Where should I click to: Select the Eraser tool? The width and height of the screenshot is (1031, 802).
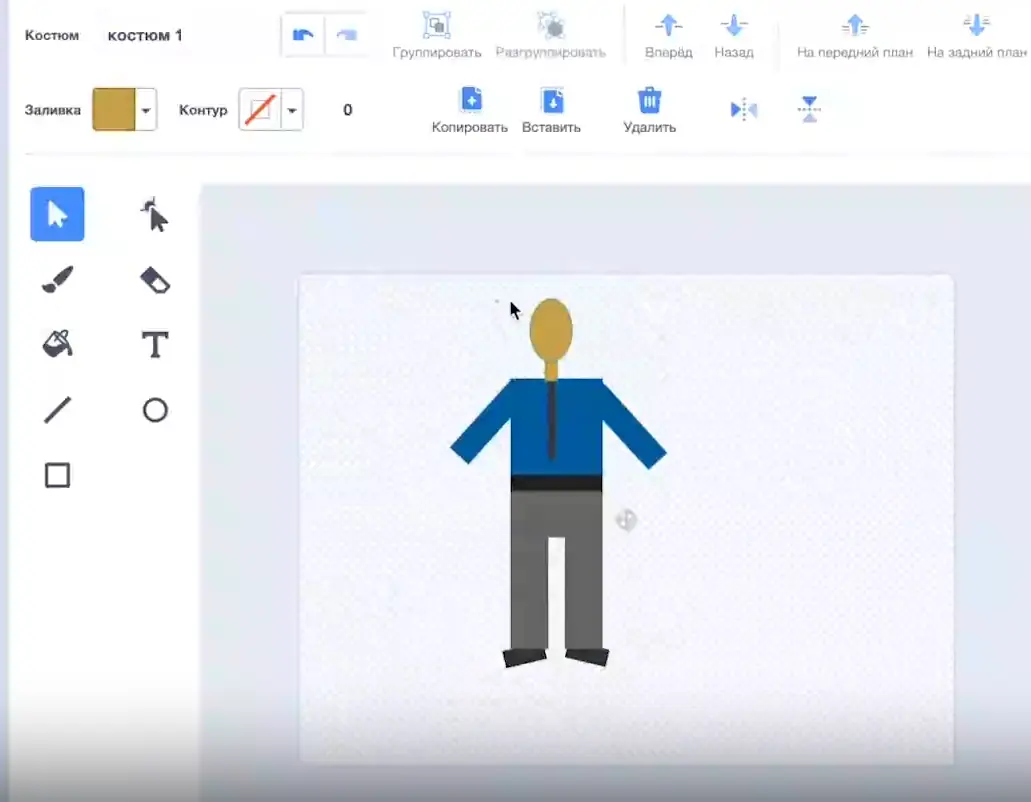coord(155,280)
